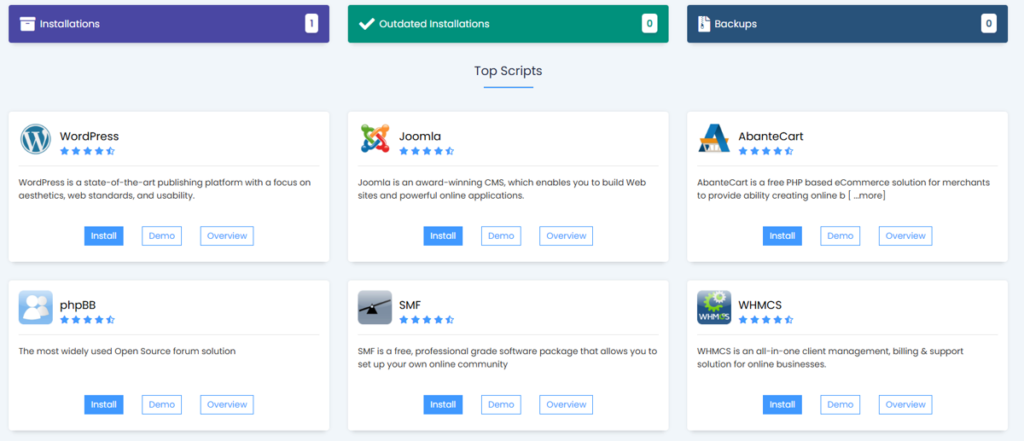The width and height of the screenshot is (1024, 441).
Task: View the WordPress Overview
Action: tap(227, 236)
